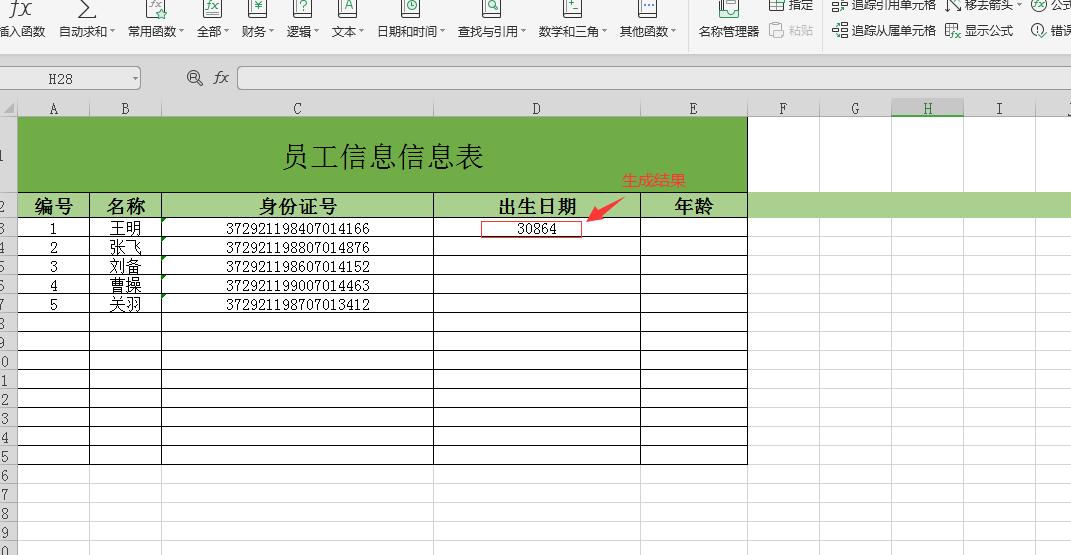Click the 编号 header cell
Screen dimensions: 1071x555
pos(53,205)
